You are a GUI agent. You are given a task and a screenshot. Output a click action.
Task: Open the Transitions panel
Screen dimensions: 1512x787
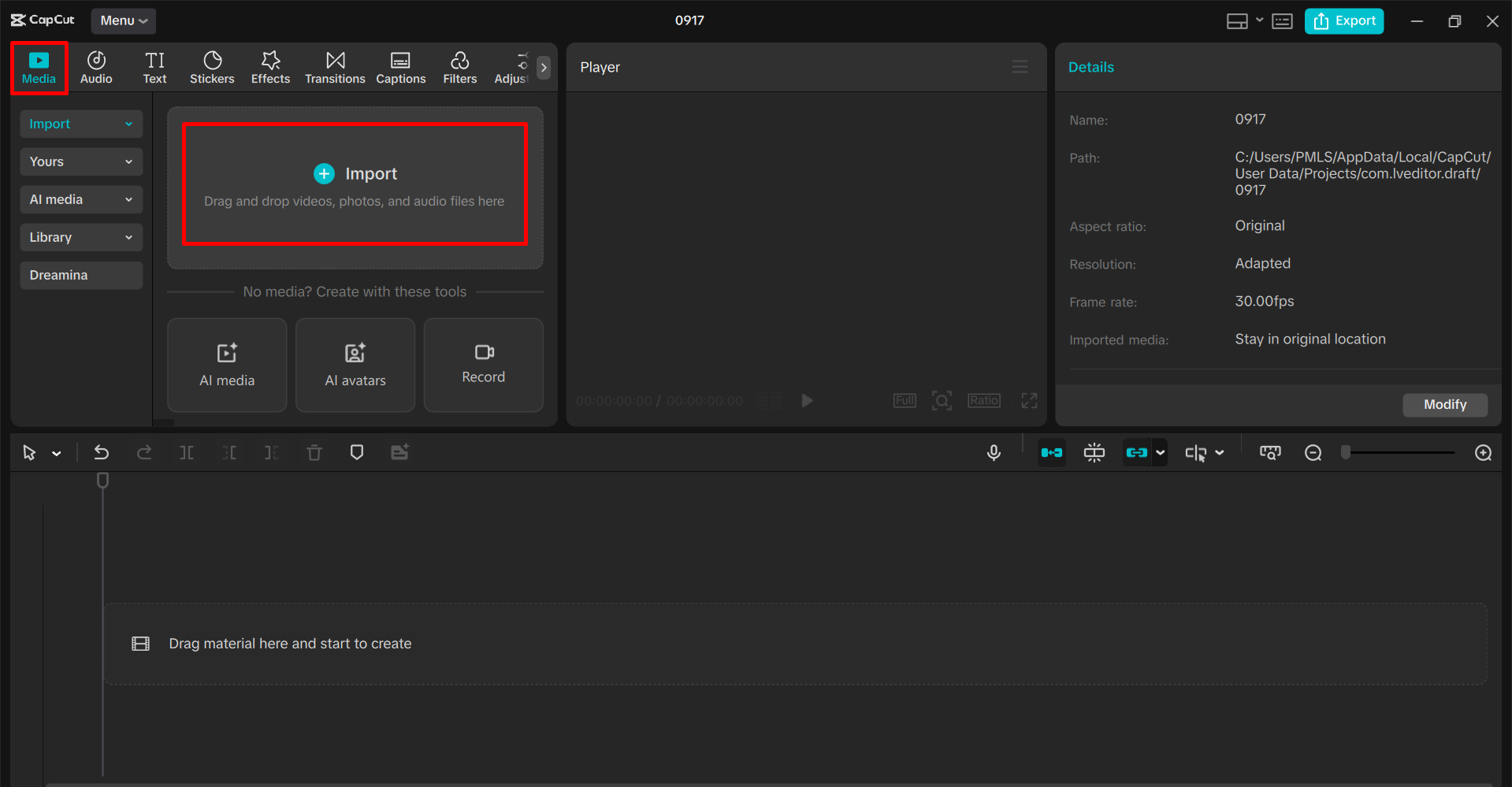click(335, 67)
